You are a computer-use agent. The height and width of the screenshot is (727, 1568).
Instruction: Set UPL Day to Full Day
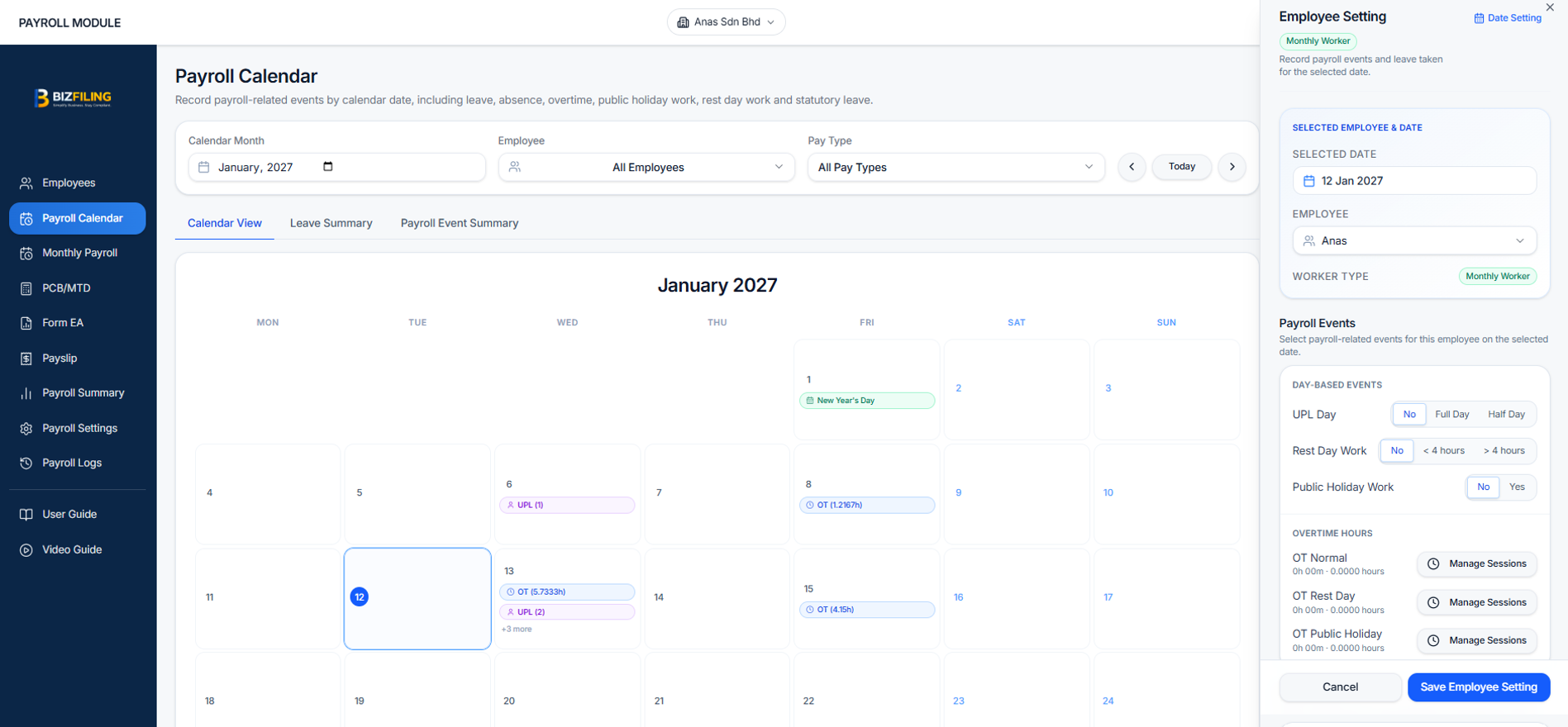coord(1452,415)
